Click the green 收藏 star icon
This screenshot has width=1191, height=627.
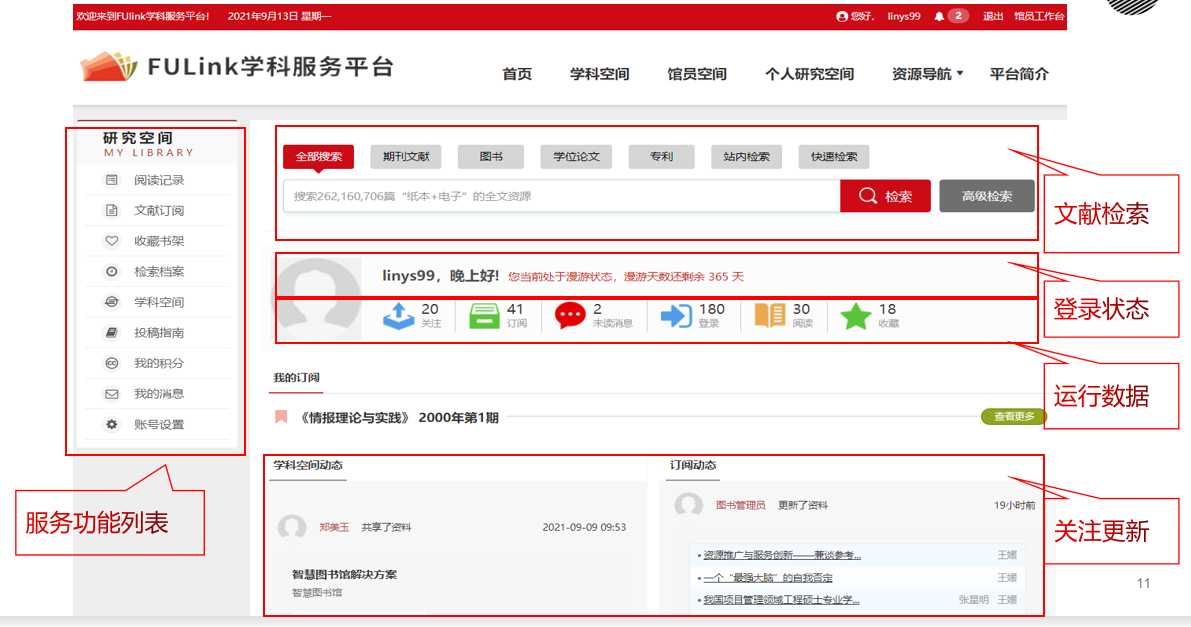pyautogui.click(x=855, y=315)
